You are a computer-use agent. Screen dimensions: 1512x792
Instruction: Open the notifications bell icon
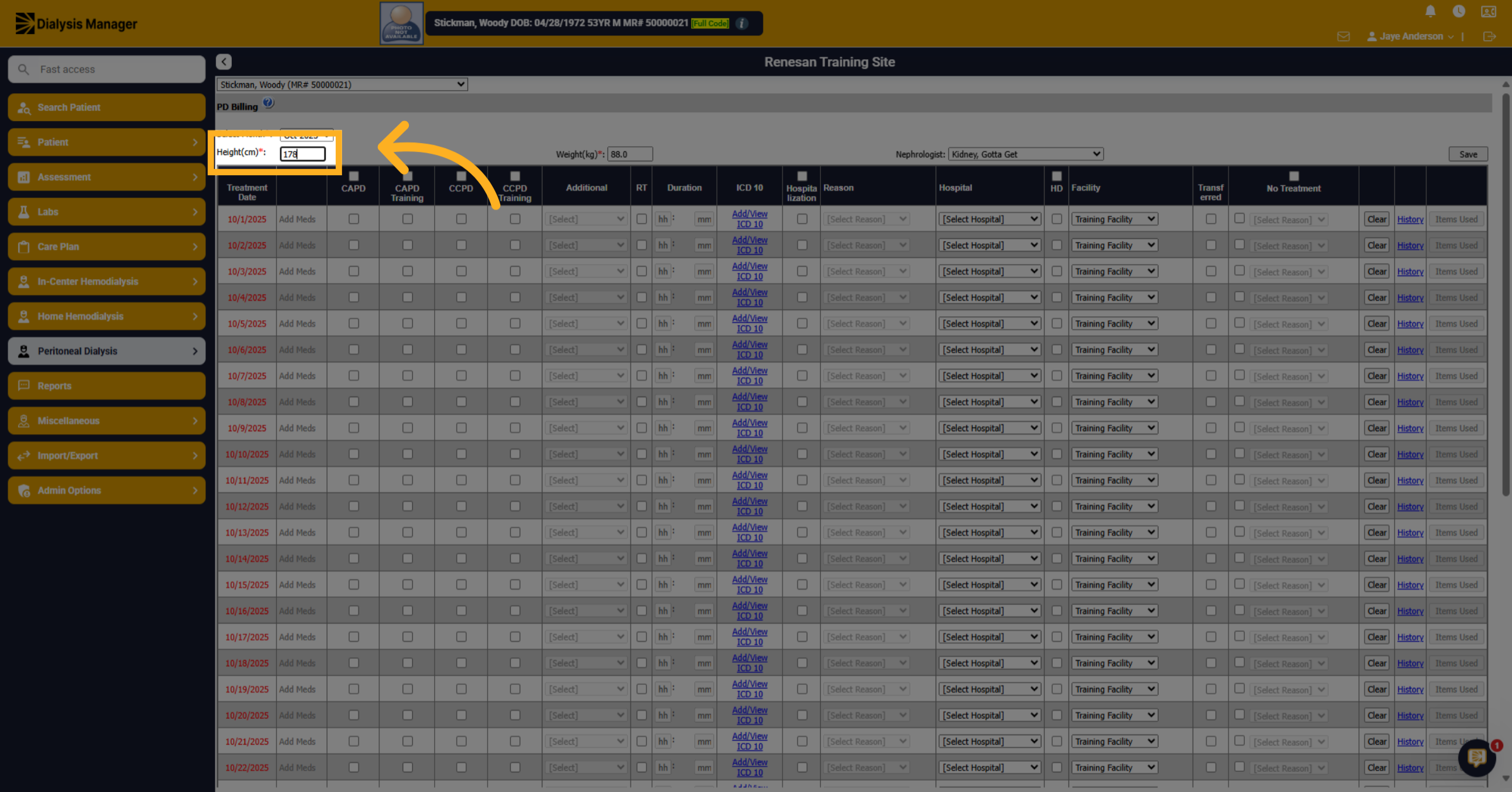point(1430,11)
